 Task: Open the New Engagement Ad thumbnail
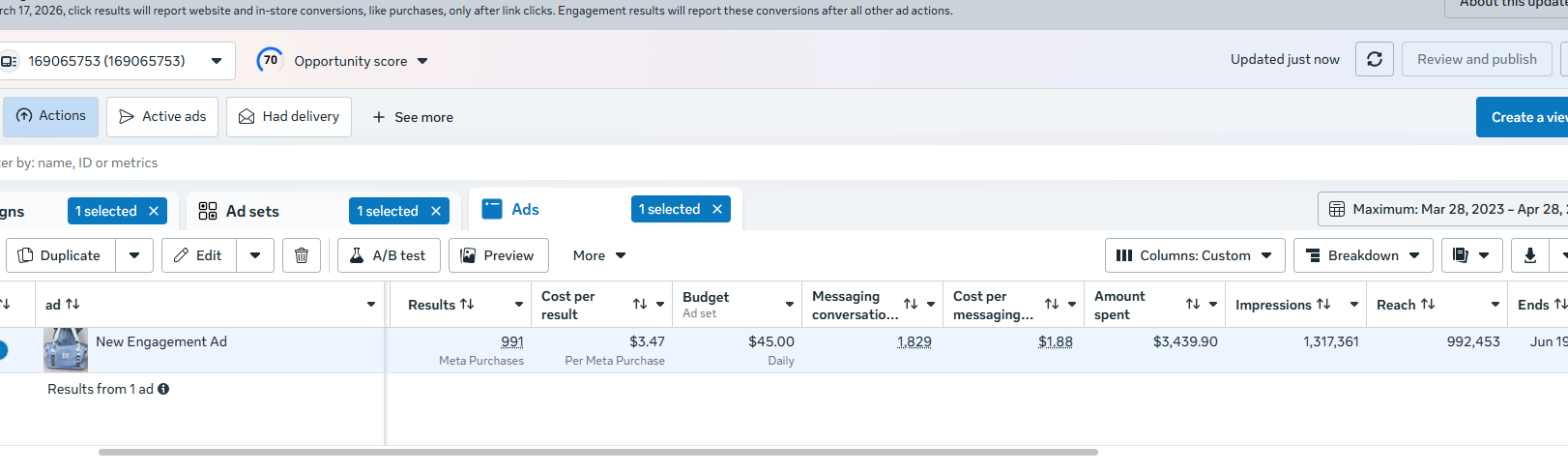(66, 349)
